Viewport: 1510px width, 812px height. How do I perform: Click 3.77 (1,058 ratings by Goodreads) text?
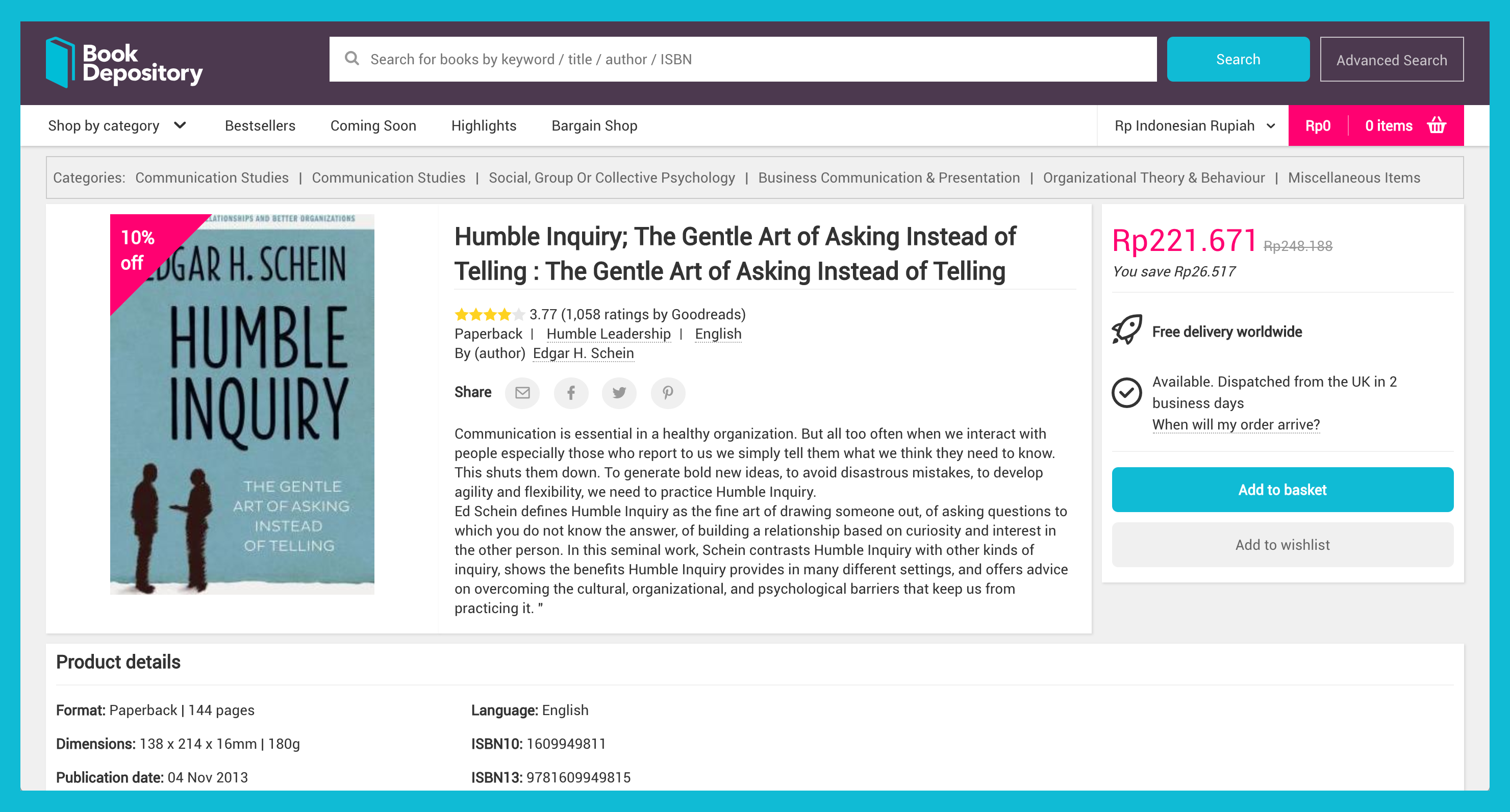637,315
